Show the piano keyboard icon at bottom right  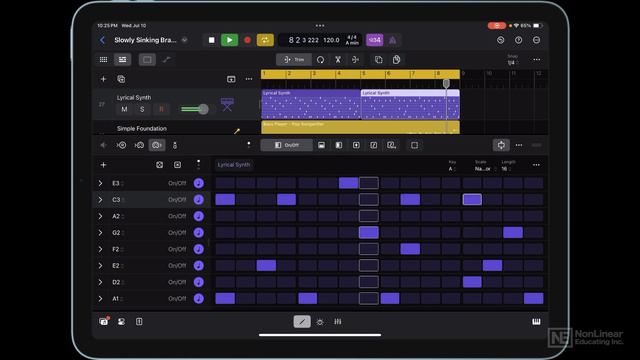tap(536, 322)
